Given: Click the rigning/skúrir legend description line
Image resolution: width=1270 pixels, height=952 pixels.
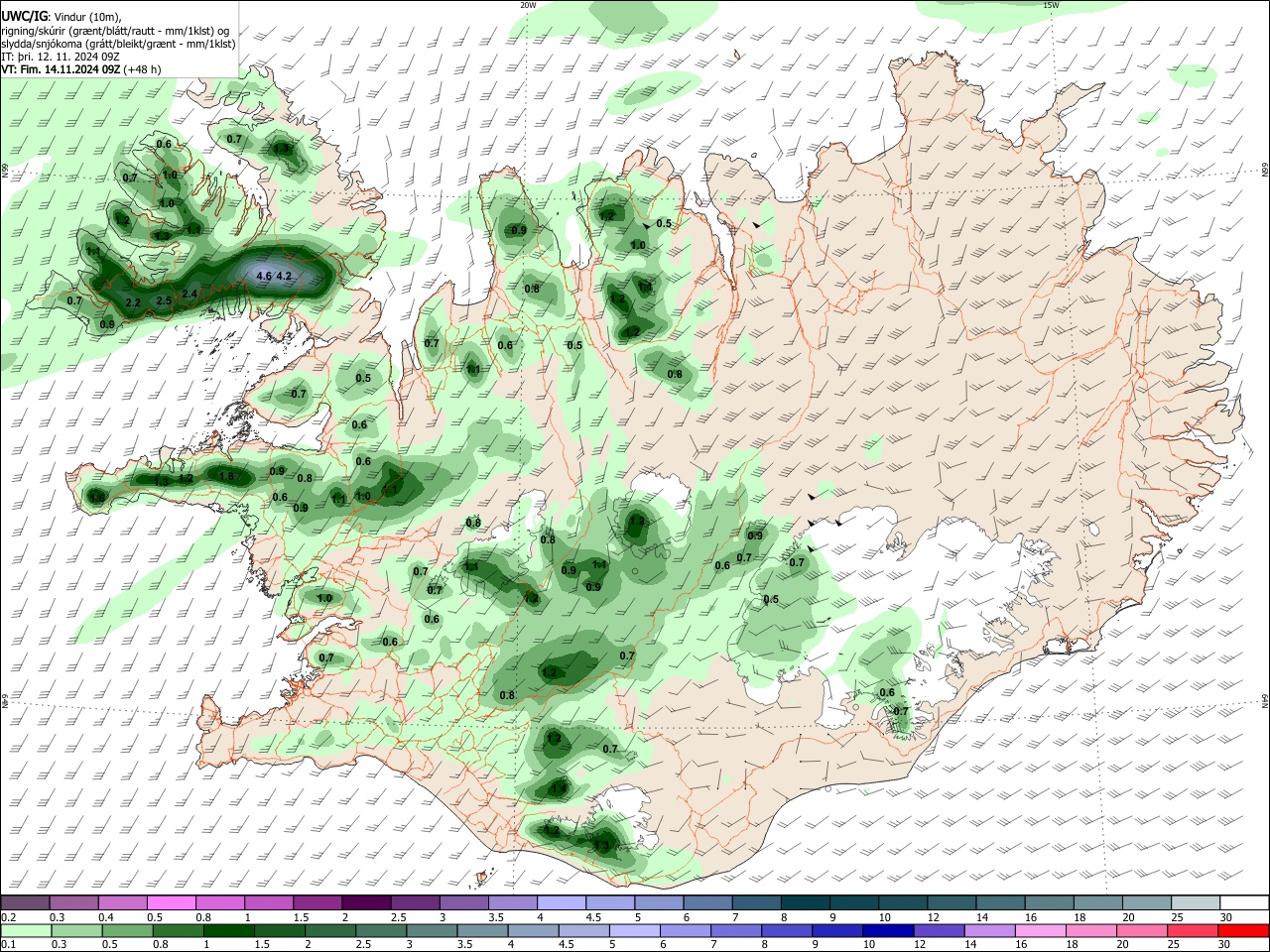Looking at the screenshot, I should pos(115,31).
